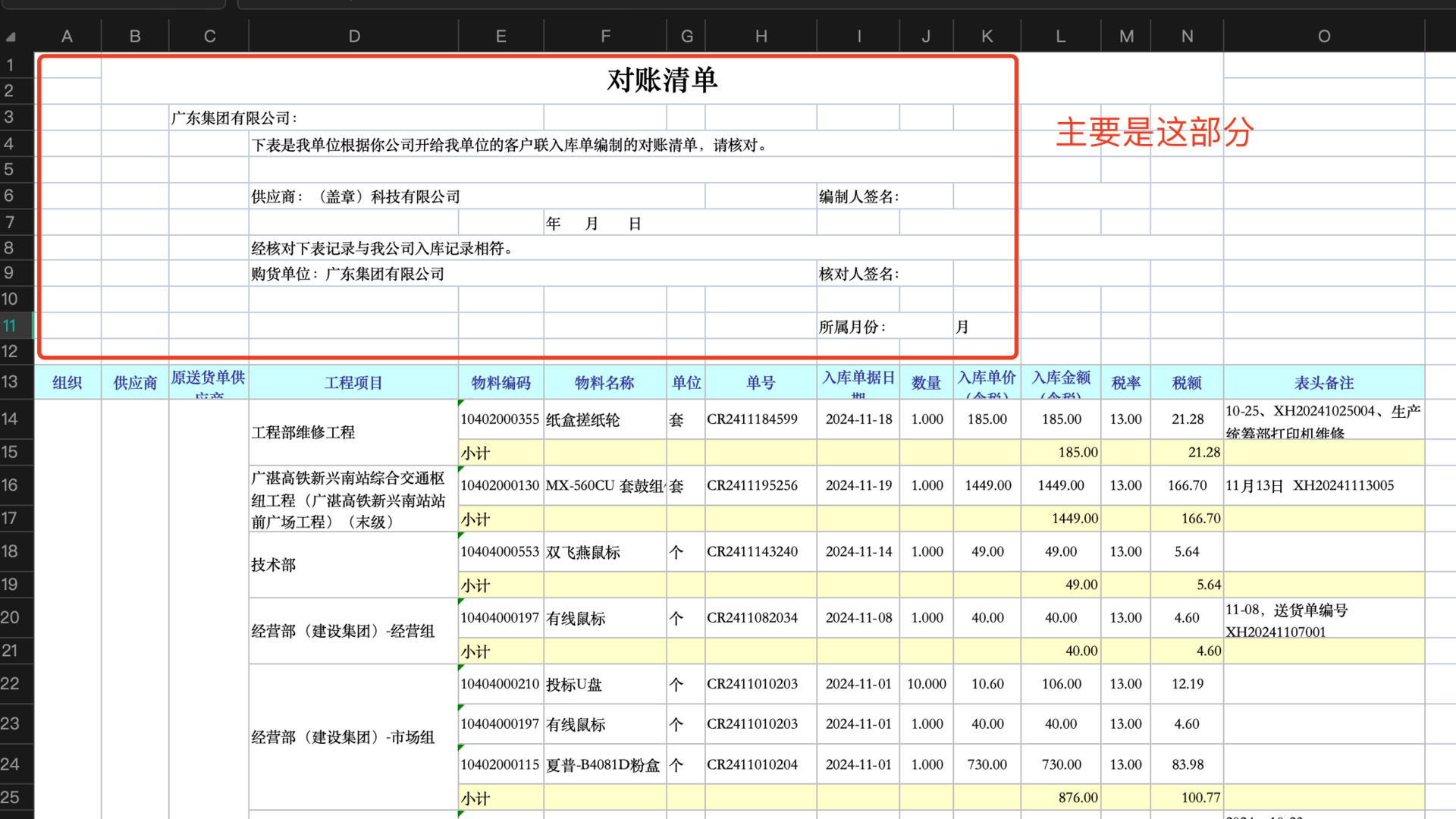Click the 小计 cell in row 15
Screen dimensions: 1456x819
tap(501, 453)
